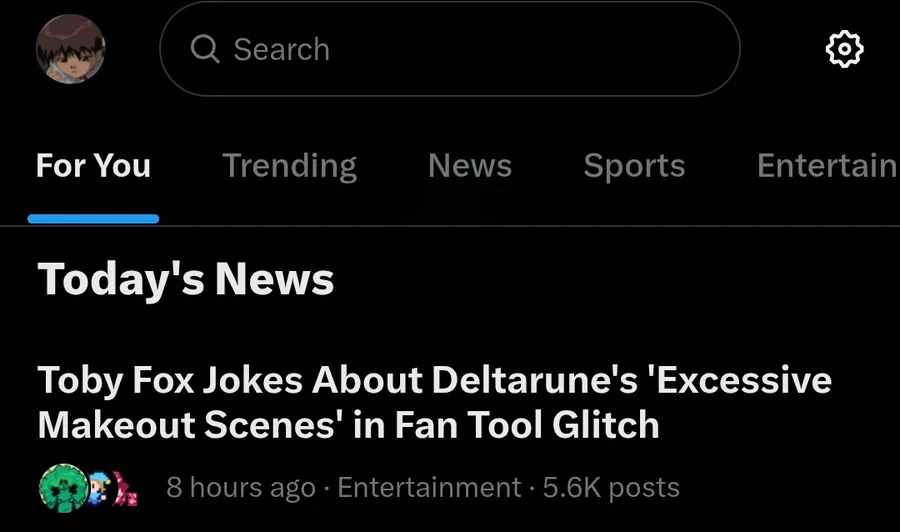Open the settings gear icon
This screenshot has height=532, width=900.
(844, 49)
